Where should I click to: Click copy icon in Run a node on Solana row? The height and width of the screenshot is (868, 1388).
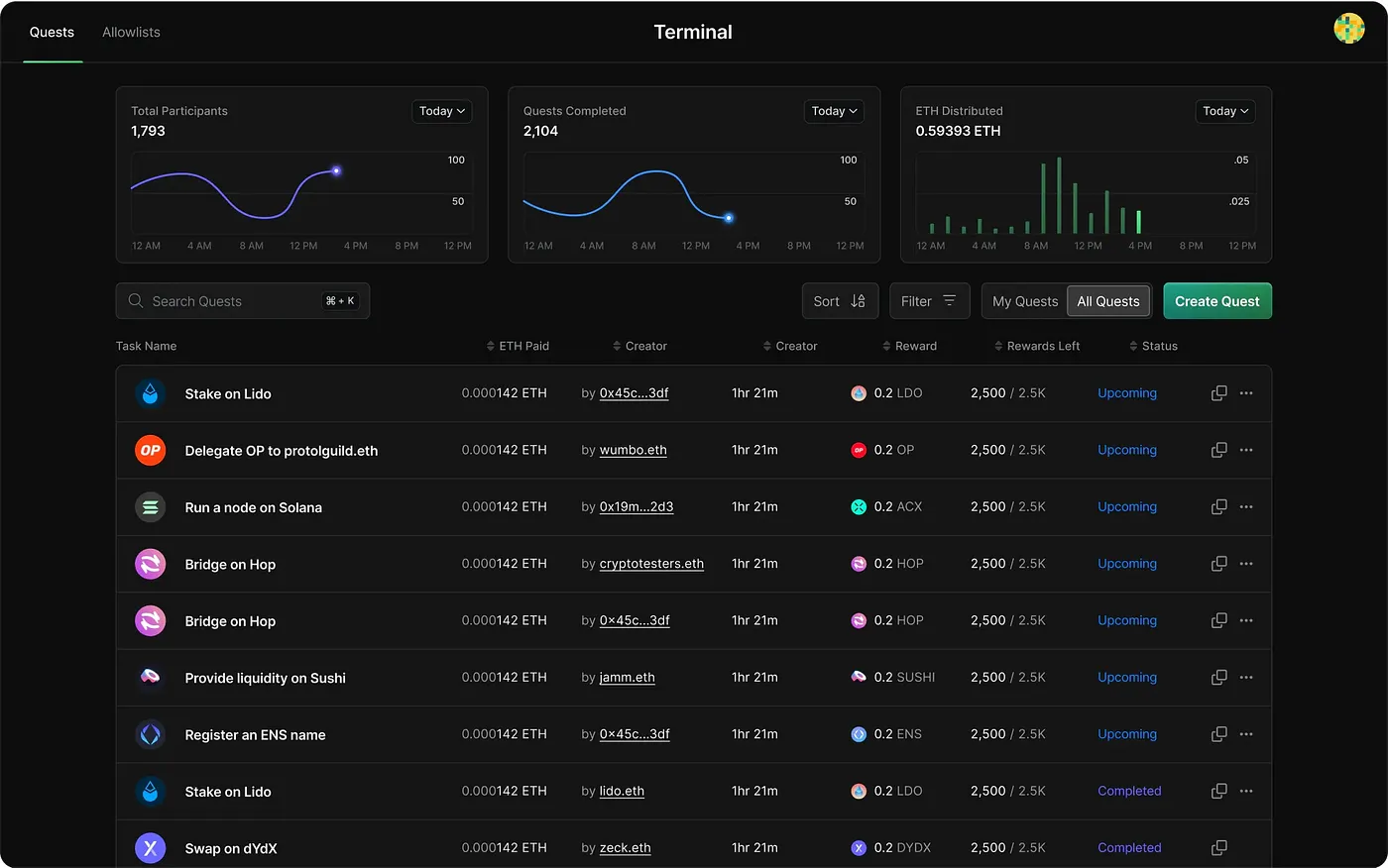point(1219,506)
